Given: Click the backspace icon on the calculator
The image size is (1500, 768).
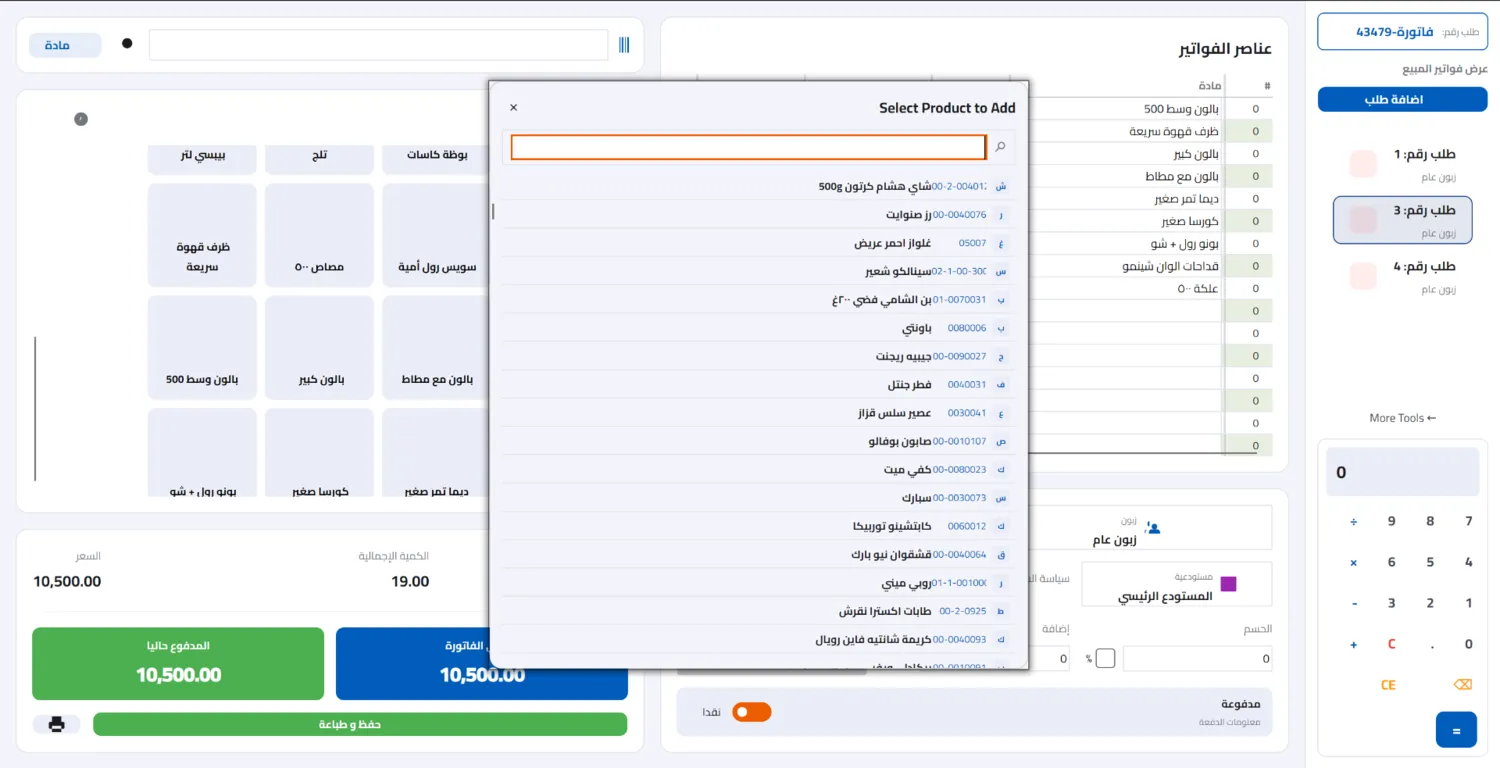Looking at the screenshot, I should click(1462, 685).
